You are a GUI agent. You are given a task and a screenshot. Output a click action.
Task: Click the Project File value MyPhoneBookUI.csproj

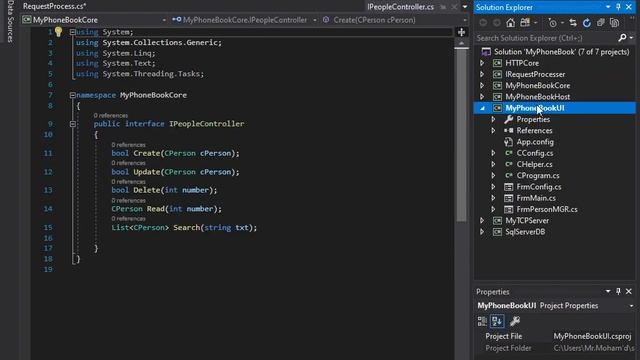592,336
